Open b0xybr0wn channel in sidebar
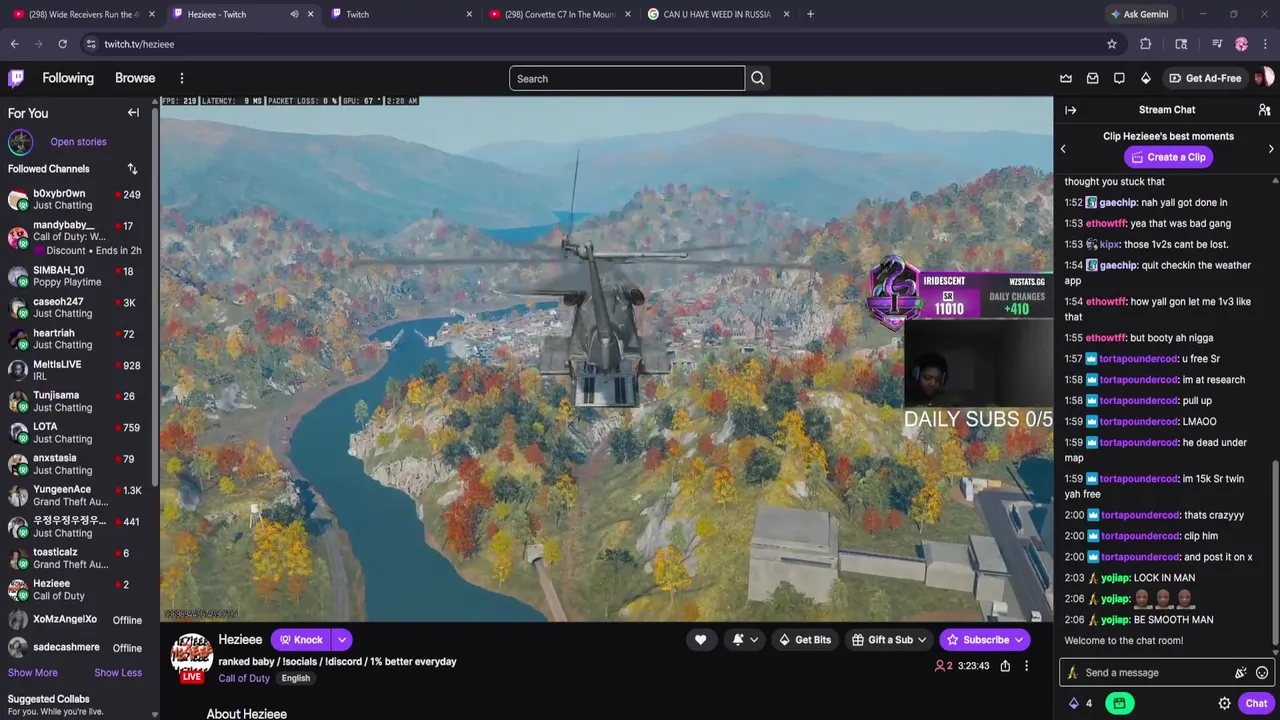Viewport: 1280px width, 720px height. click(x=77, y=199)
